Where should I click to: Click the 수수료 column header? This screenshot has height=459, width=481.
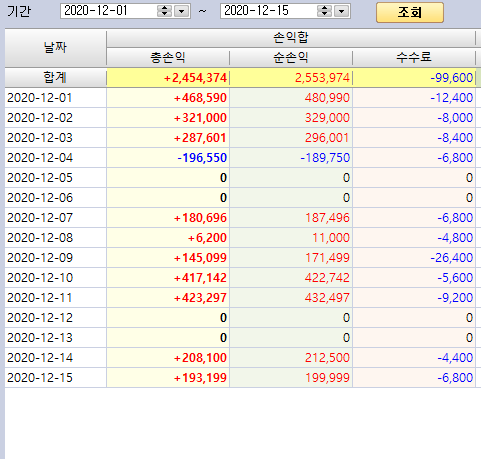[414, 57]
